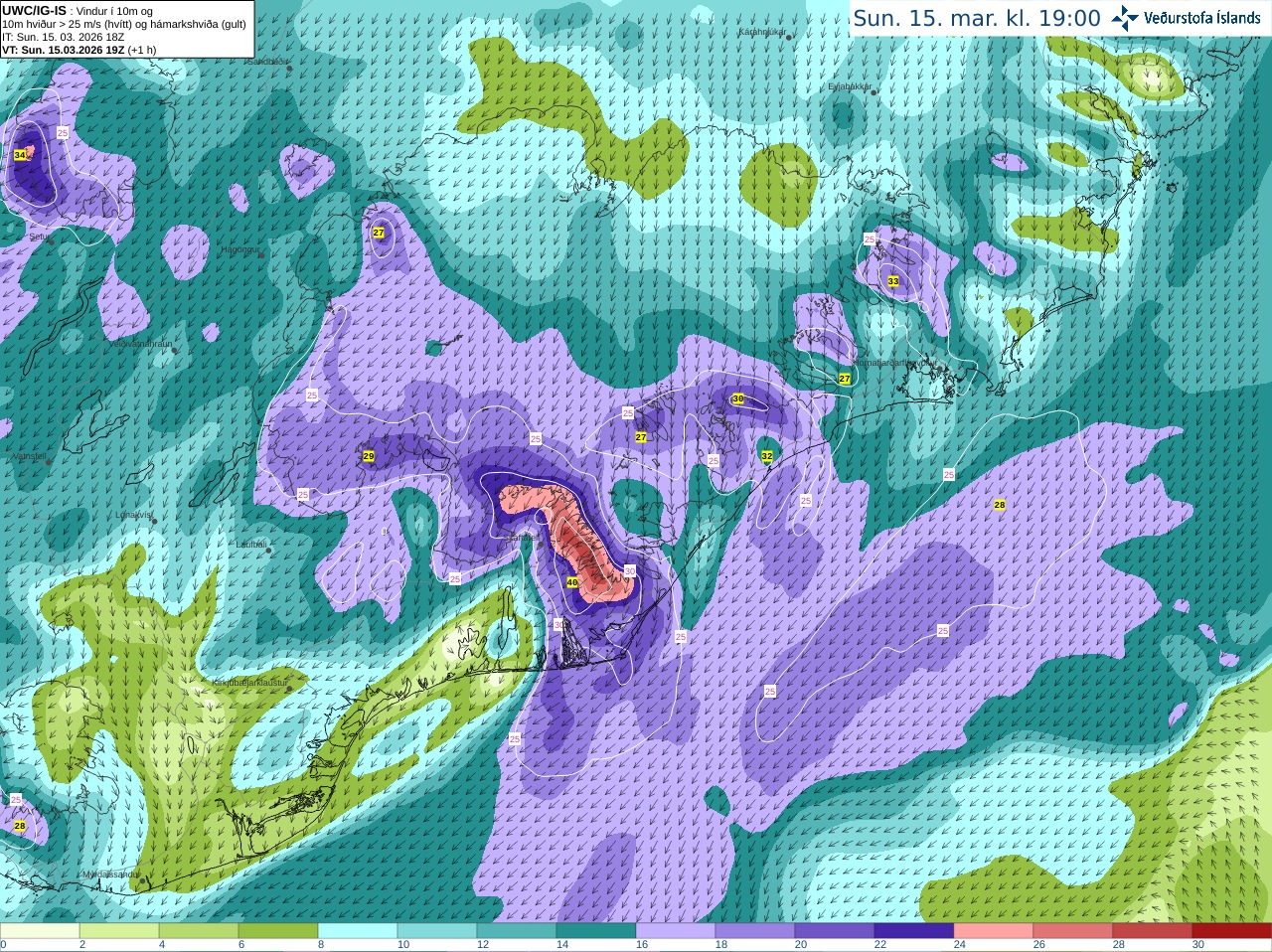The width and height of the screenshot is (1272, 952).
Task: Click the Veiðivatnahraun station label
Action: 140,344
